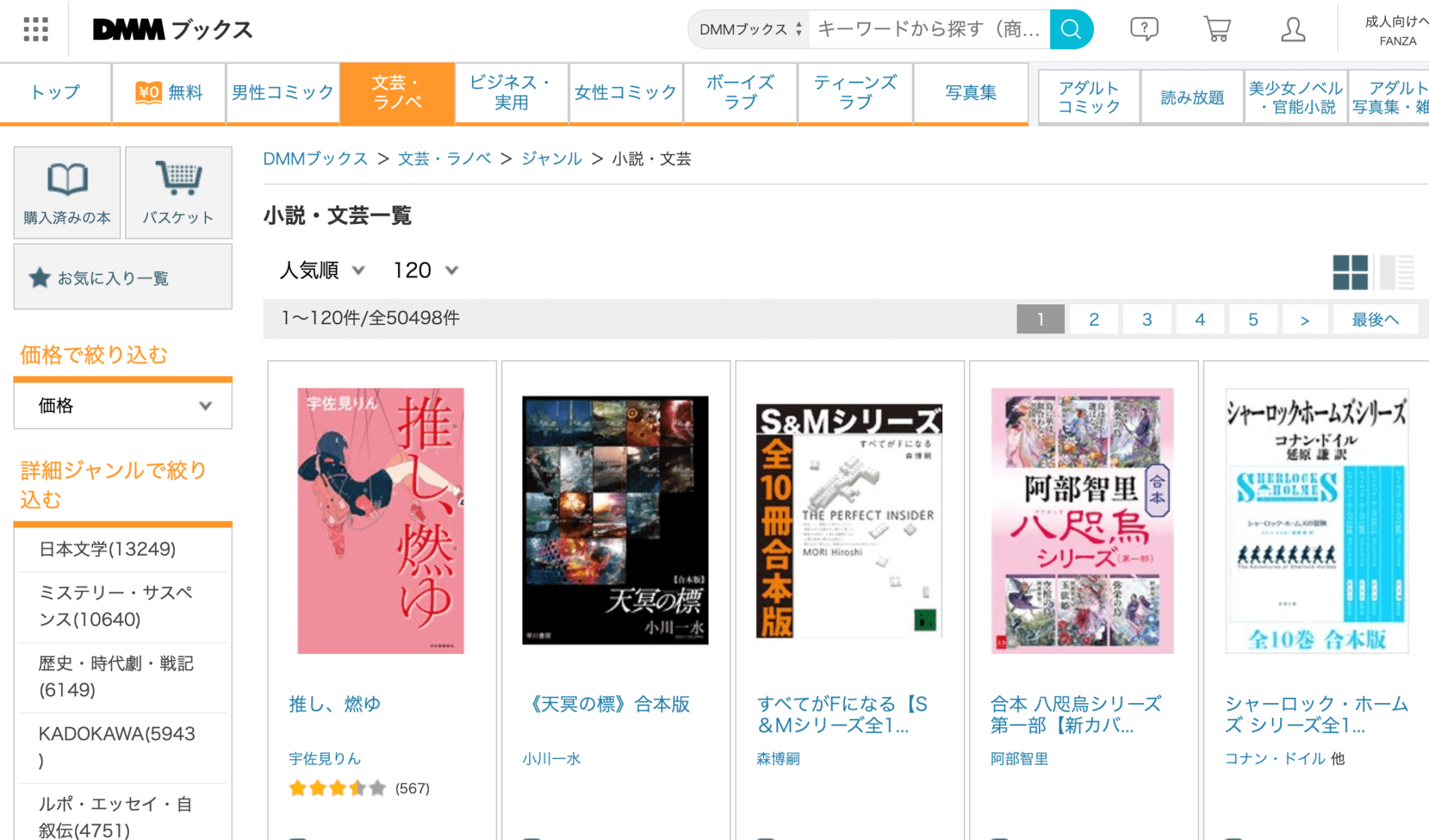Switch to grid view layout

(1350, 272)
